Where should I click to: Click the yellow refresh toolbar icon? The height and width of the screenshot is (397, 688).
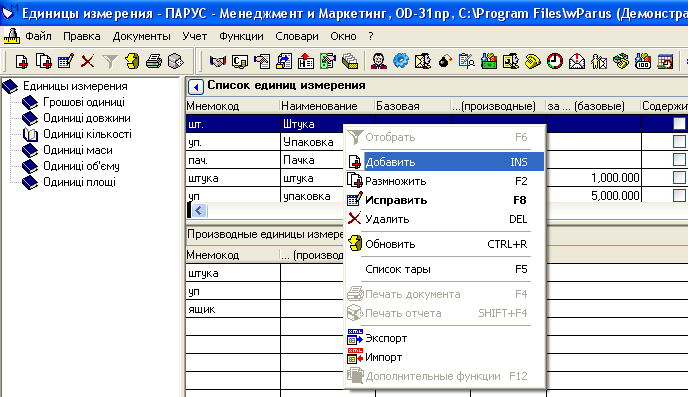click(x=132, y=61)
